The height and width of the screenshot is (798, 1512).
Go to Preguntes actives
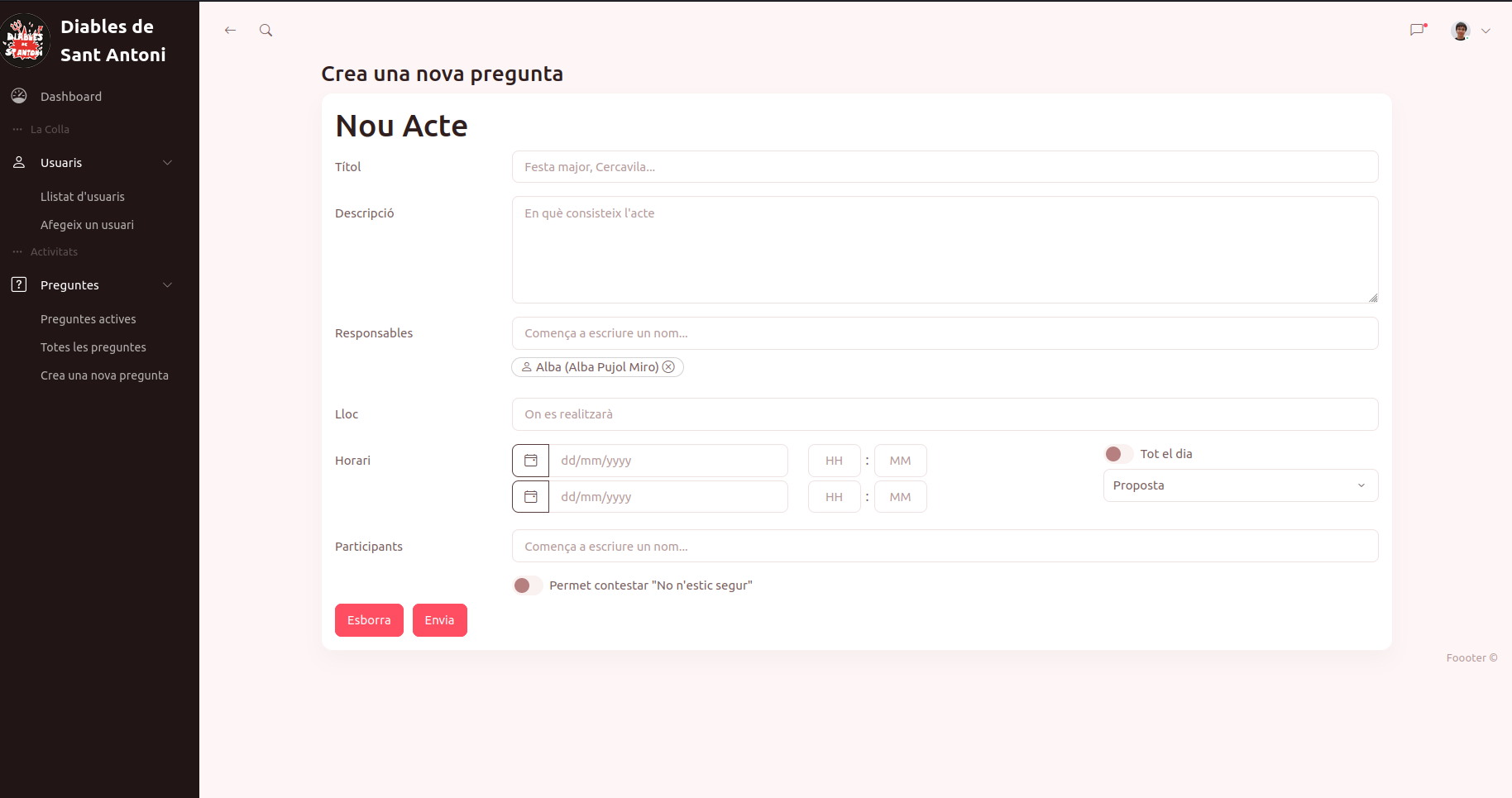[x=89, y=319]
